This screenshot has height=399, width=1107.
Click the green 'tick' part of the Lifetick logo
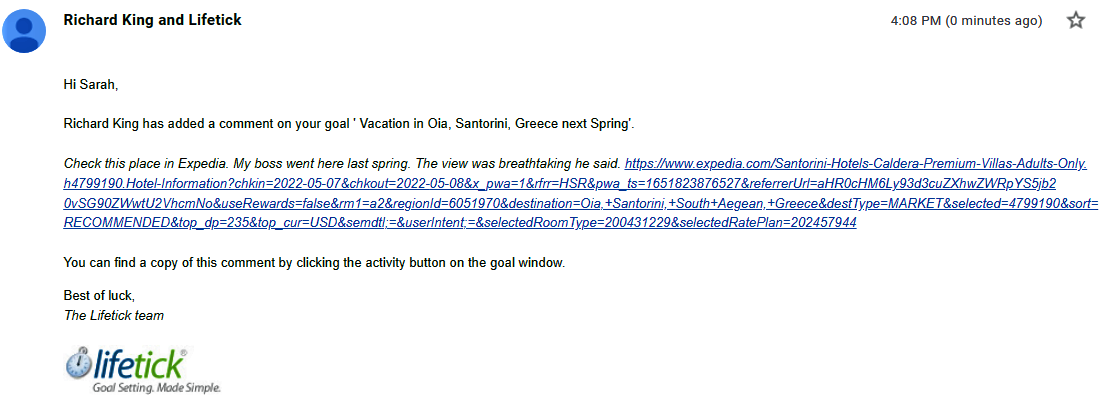[x=158, y=363]
